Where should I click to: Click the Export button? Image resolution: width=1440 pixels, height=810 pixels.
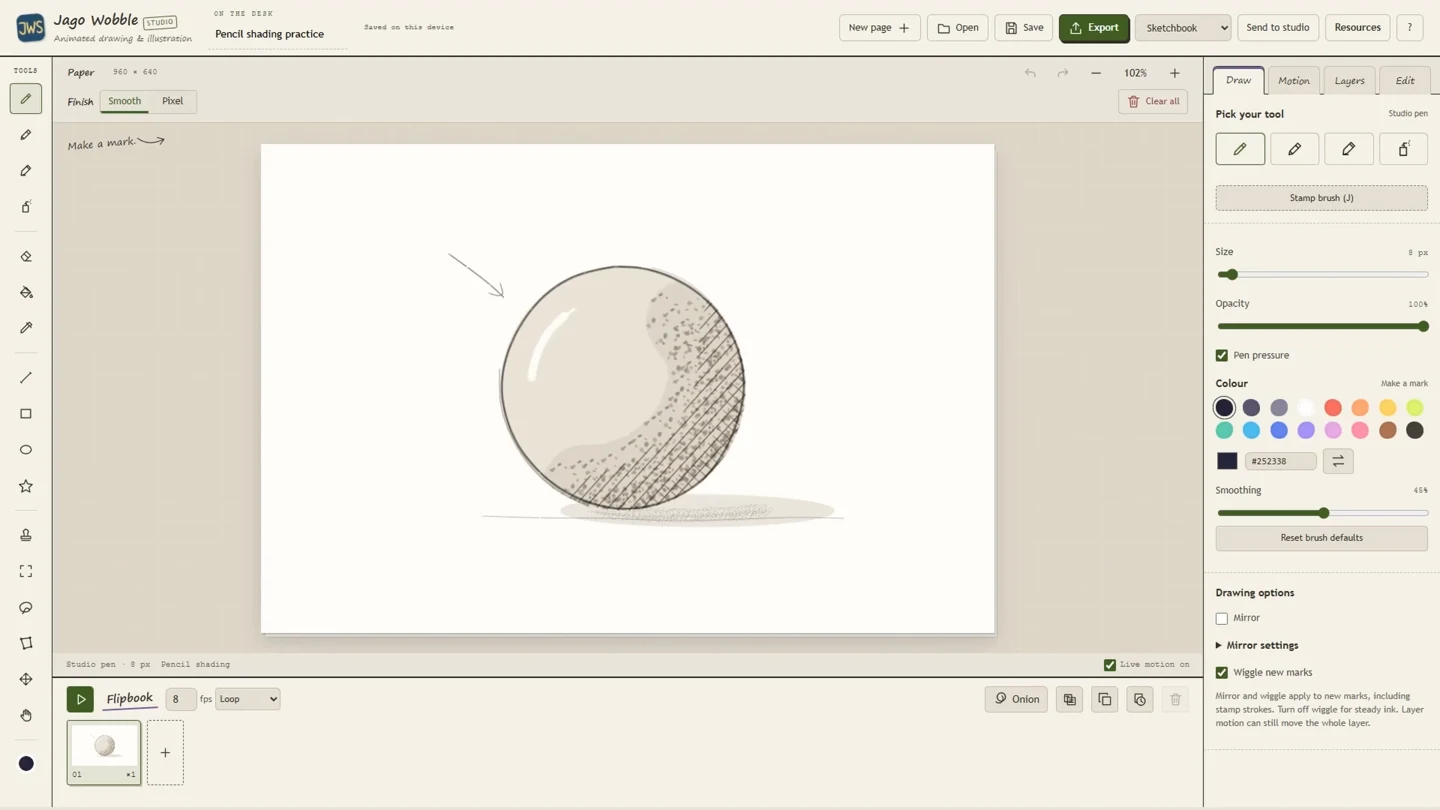(x=1094, y=28)
